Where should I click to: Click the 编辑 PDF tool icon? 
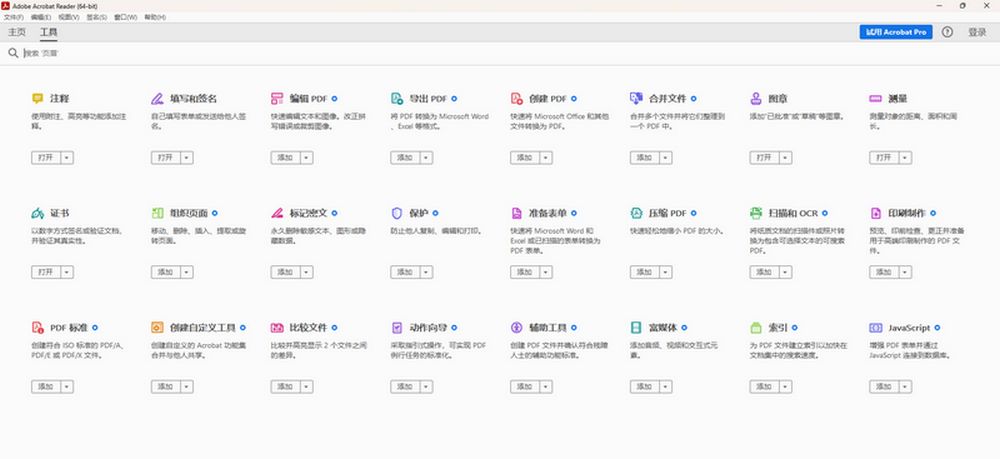coord(277,99)
